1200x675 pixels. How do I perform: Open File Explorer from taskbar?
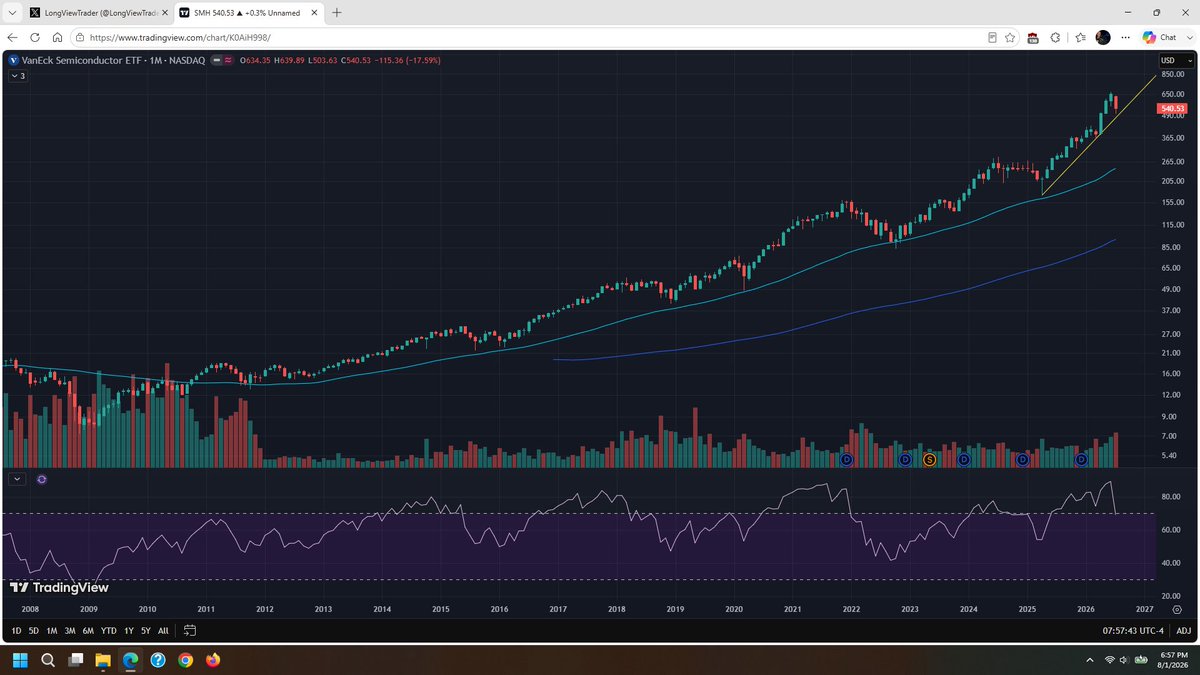coord(103,660)
